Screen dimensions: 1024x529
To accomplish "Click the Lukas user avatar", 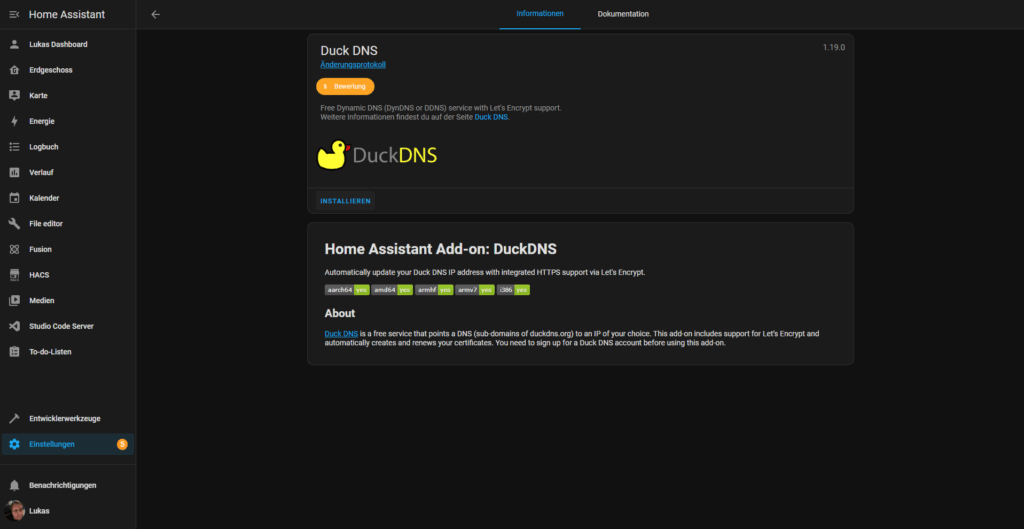I will tap(14, 511).
